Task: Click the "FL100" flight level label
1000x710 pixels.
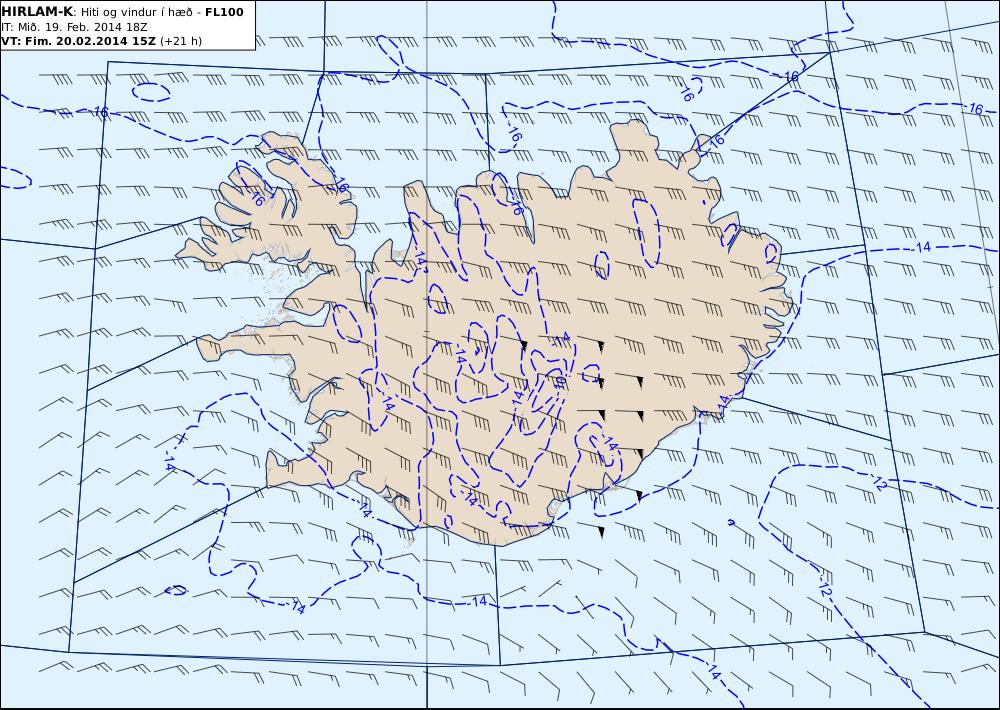Action: click(224, 12)
